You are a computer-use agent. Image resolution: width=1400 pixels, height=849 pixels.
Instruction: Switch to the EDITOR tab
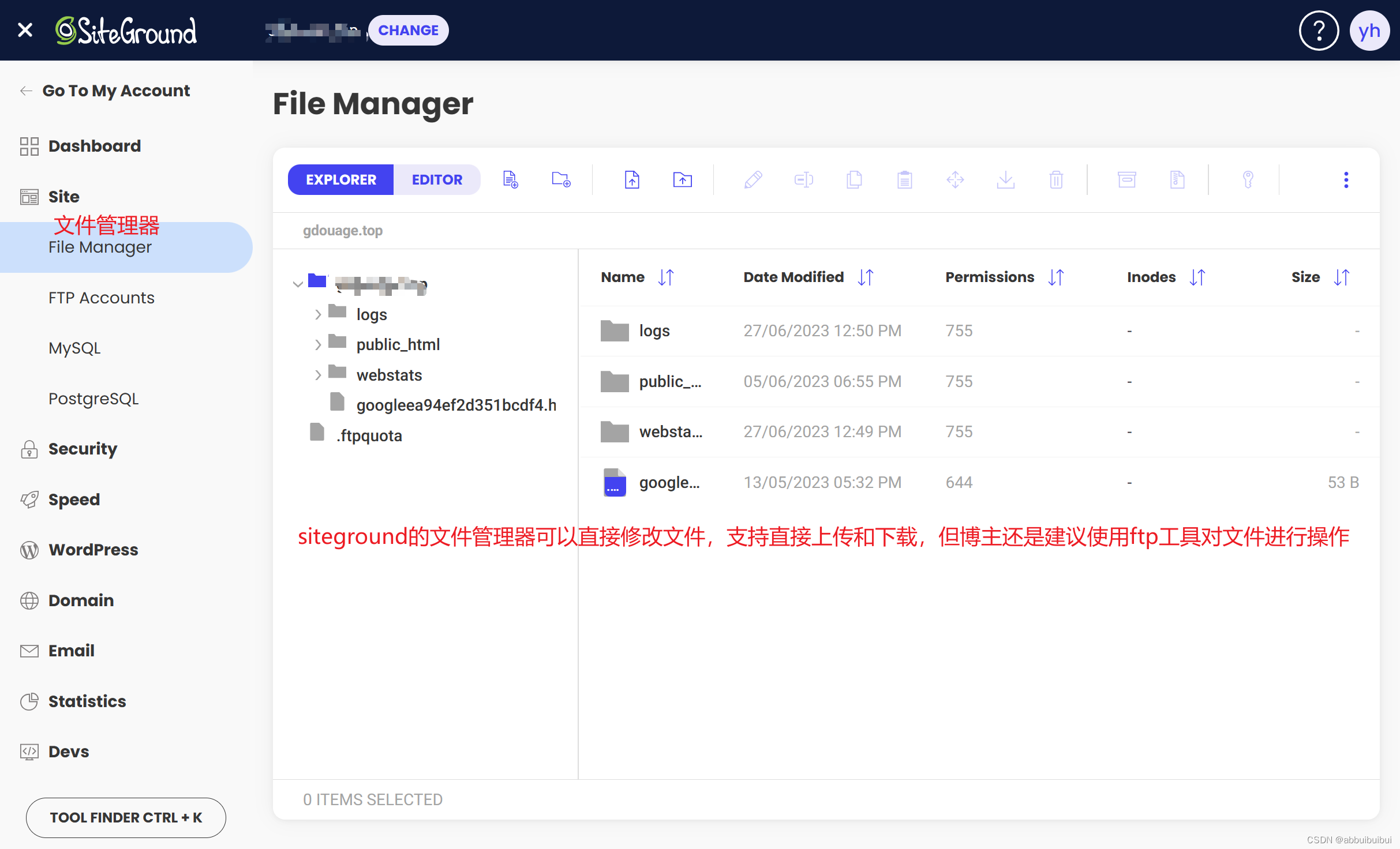pos(437,180)
